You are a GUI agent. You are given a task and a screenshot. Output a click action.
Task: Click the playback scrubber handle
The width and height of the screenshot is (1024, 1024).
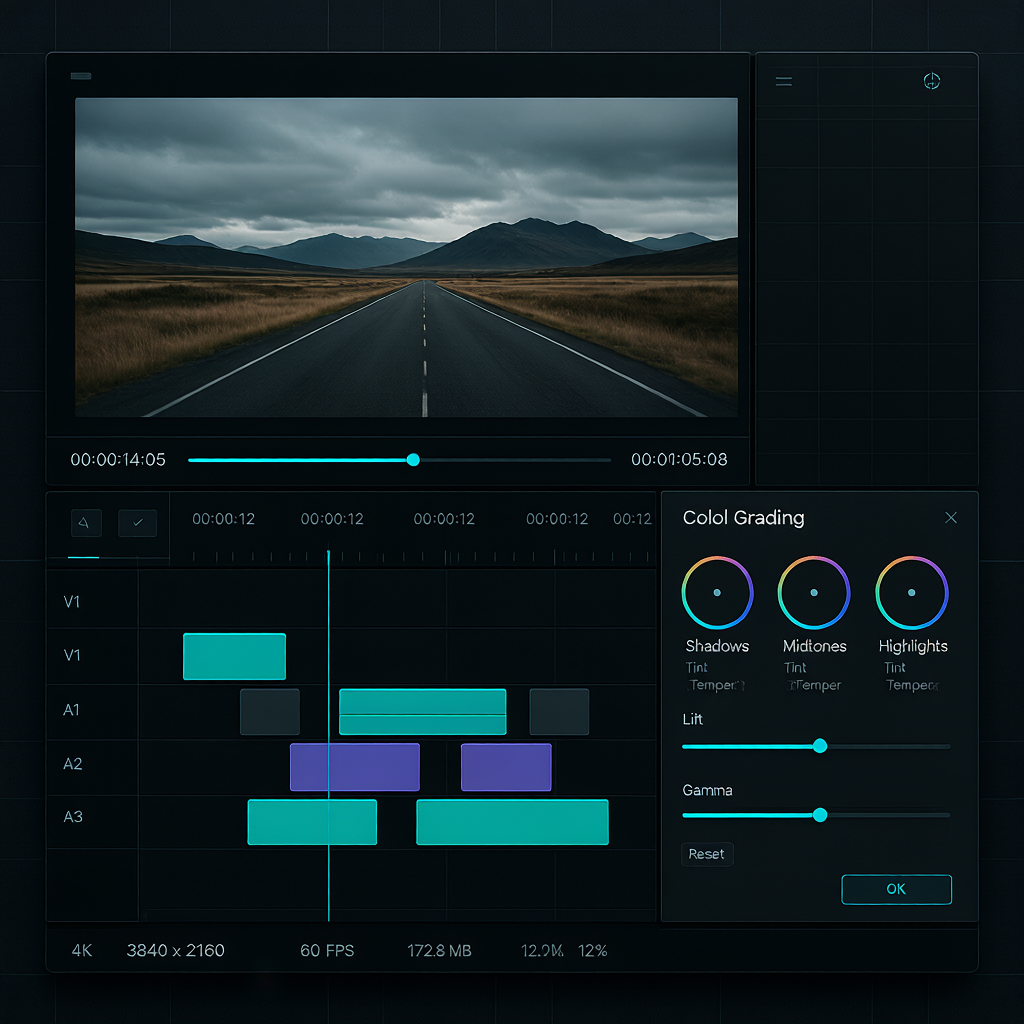point(413,460)
